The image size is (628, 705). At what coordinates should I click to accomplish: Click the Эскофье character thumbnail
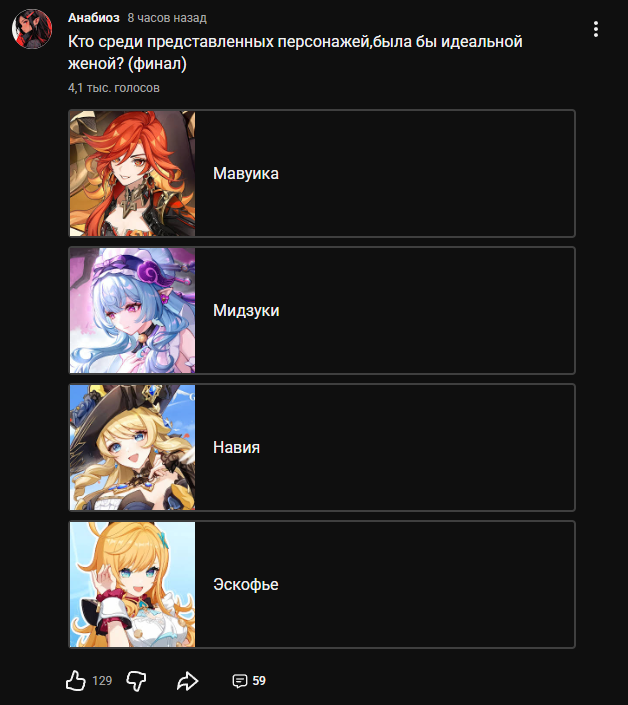click(133, 585)
